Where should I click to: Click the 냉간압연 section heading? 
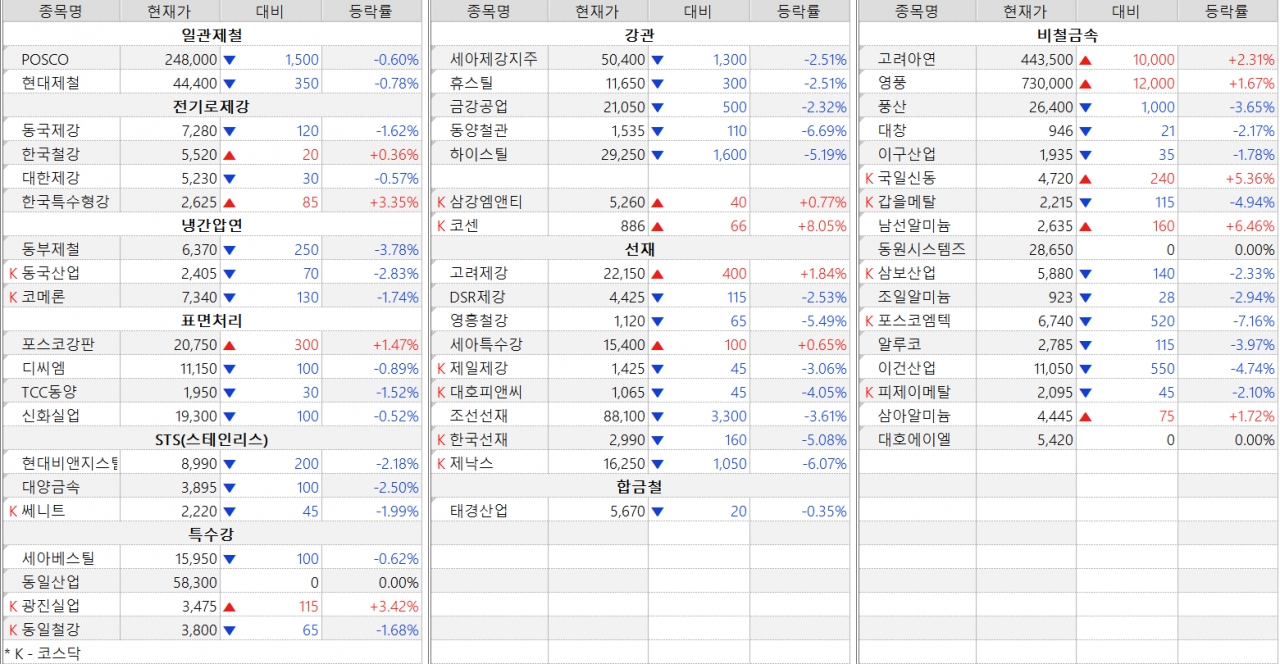pyautogui.click(x=212, y=225)
